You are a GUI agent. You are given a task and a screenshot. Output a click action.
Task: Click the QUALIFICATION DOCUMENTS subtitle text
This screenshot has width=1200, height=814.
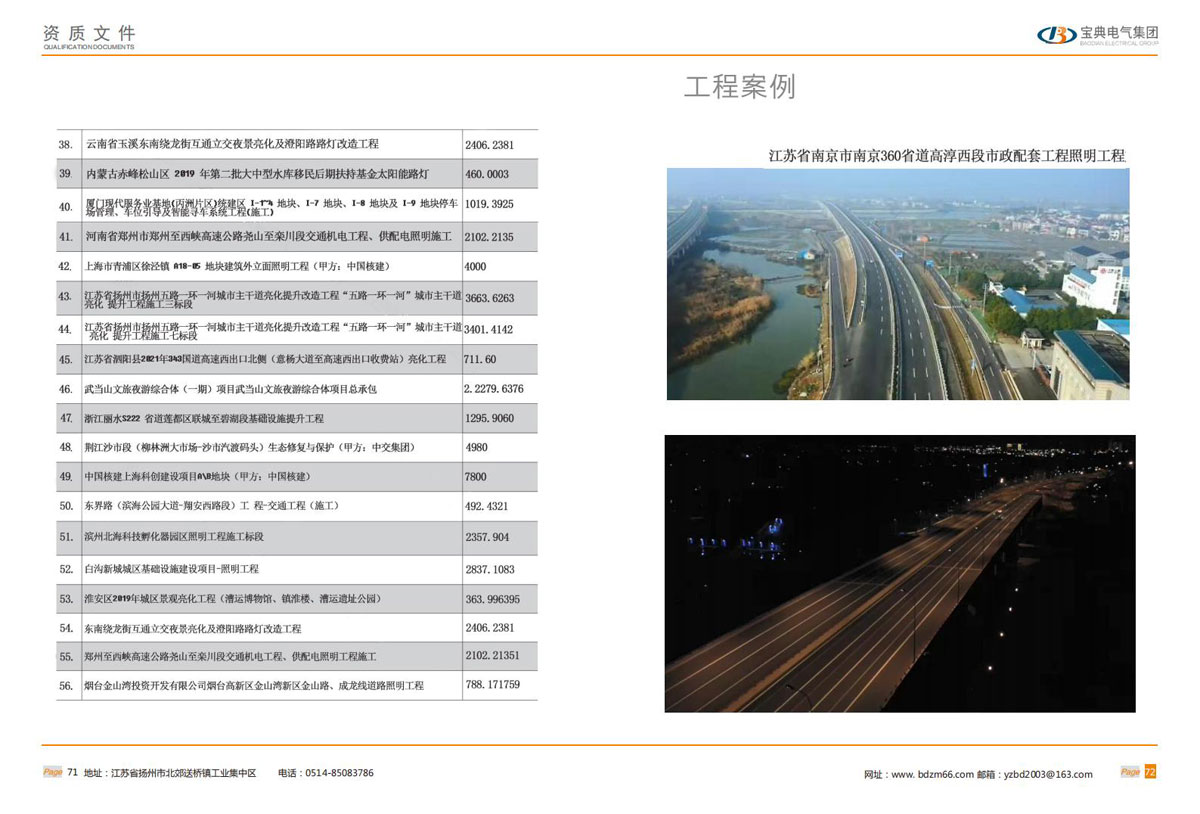coord(87,45)
